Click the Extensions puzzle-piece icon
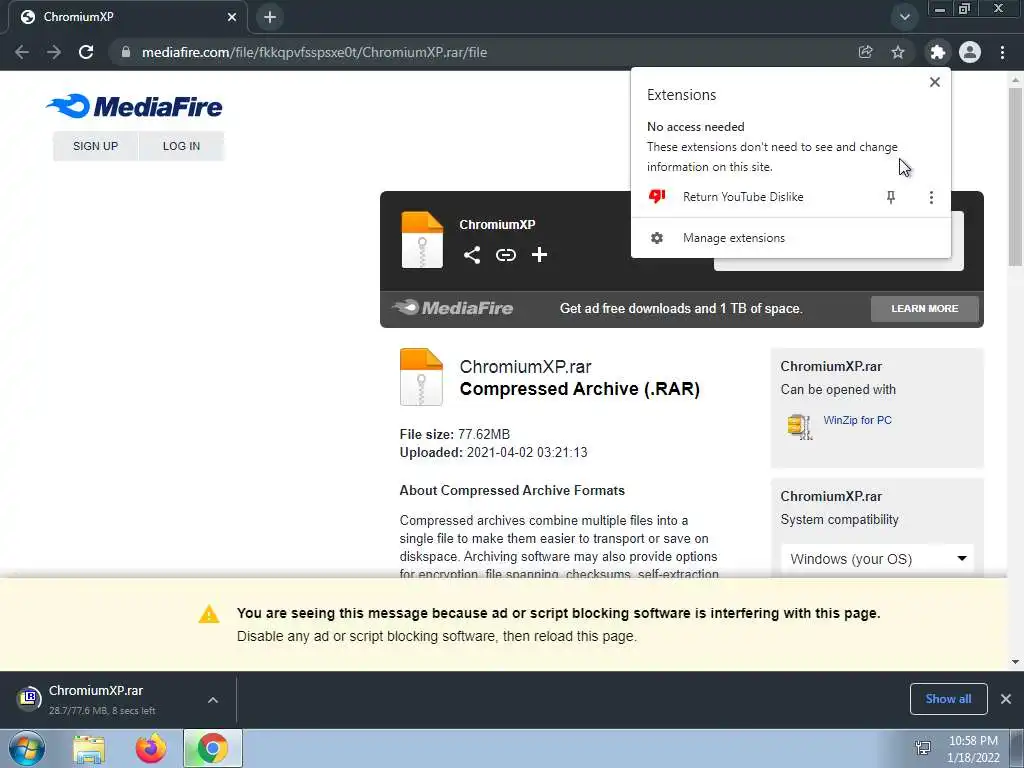This screenshot has height=768, width=1024. pos(938,52)
